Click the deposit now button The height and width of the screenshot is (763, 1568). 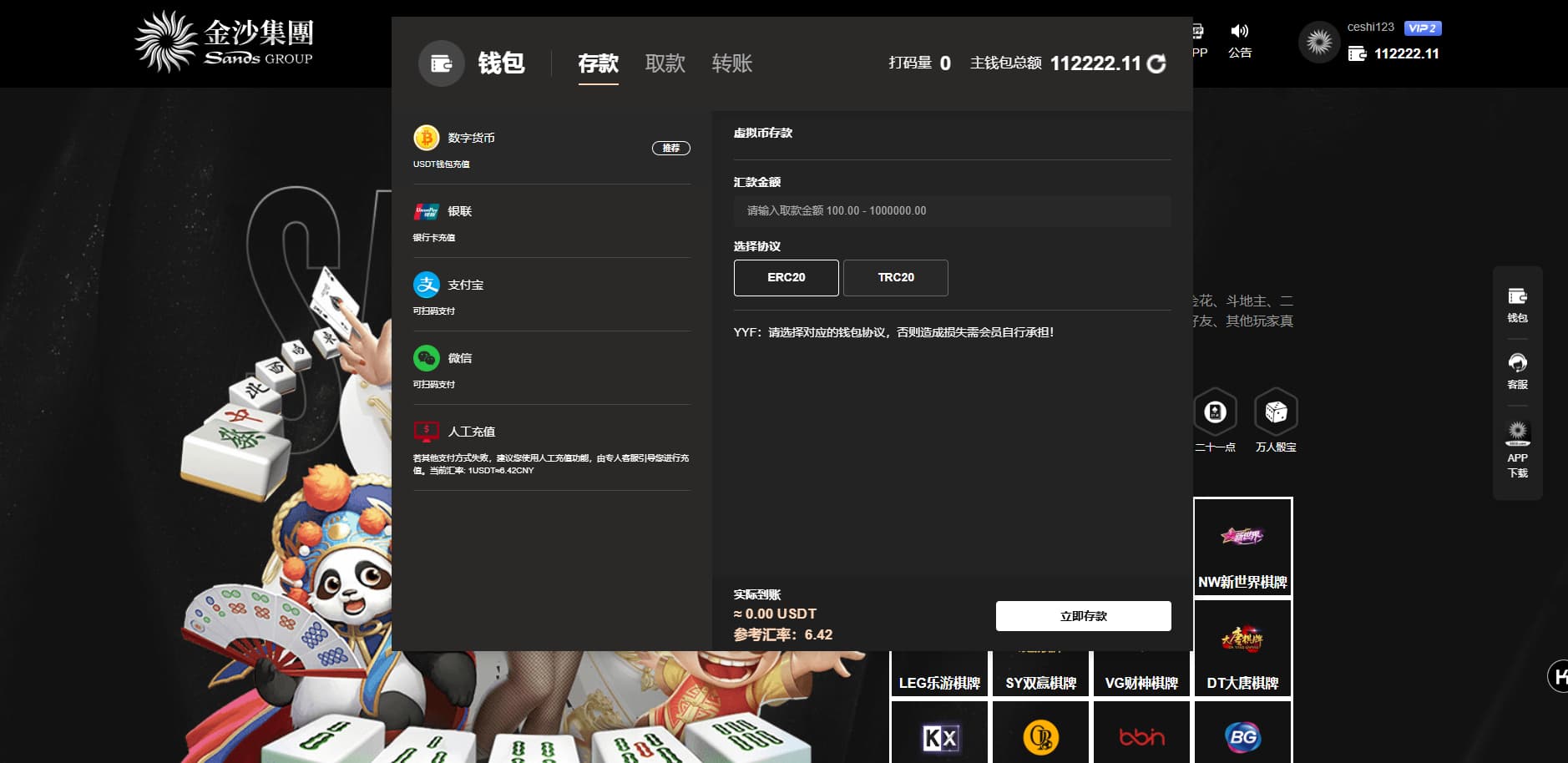click(x=1083, y=616)
